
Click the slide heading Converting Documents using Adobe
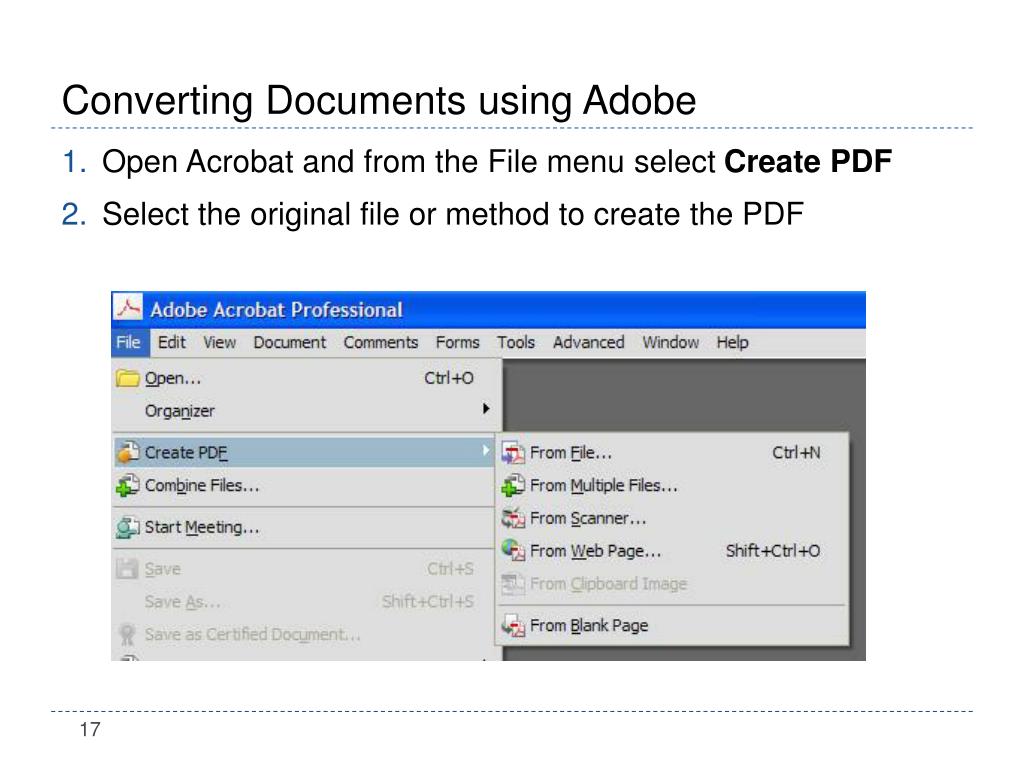coord(379,101)
